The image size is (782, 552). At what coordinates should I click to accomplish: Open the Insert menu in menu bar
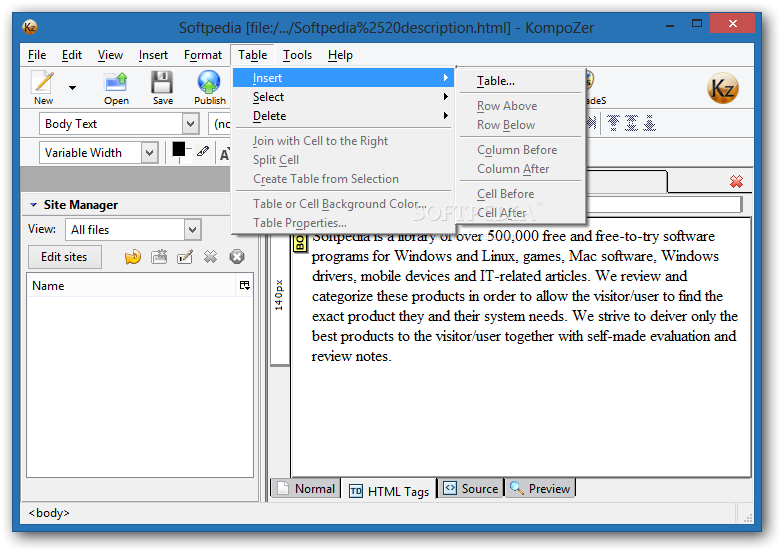(153, 55)
